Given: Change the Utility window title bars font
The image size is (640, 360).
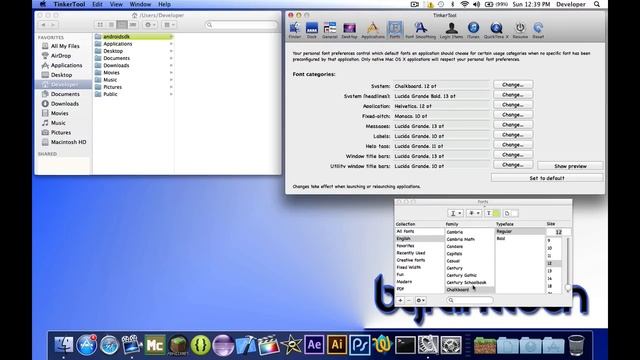Looking at the screenshot, I should 513,165.
